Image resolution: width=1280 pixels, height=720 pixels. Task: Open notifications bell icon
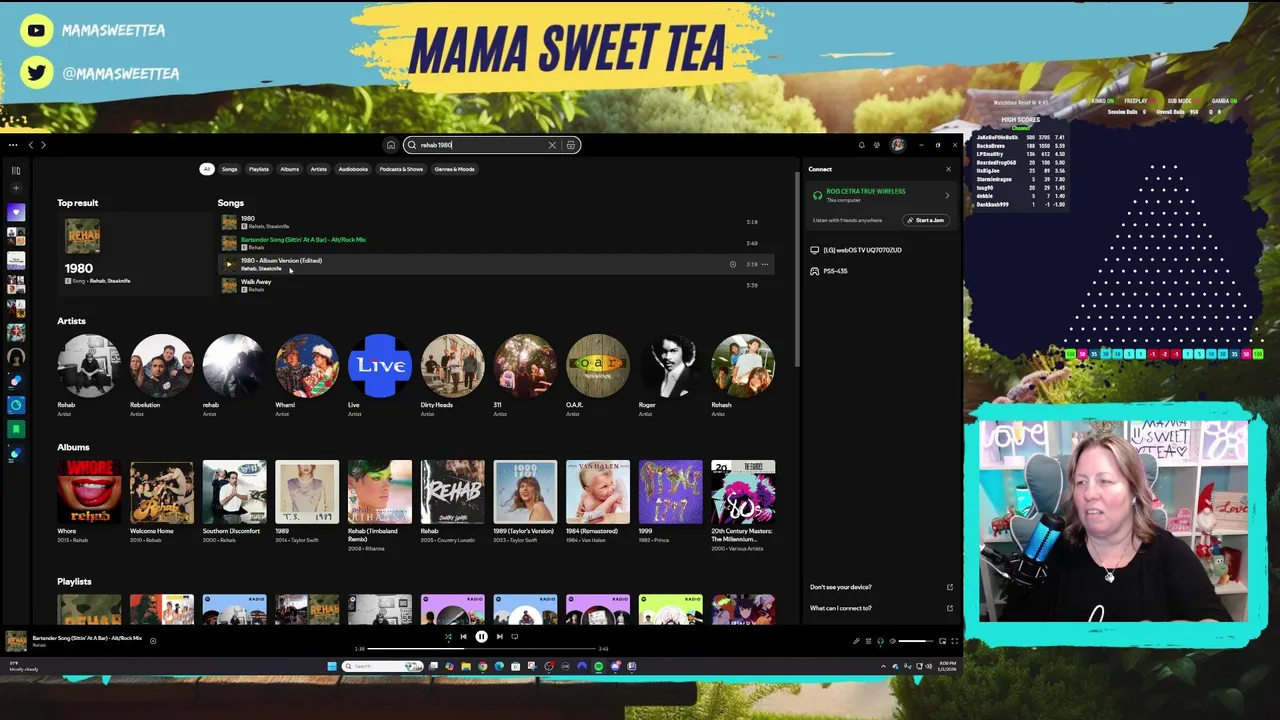coord(861,145)
